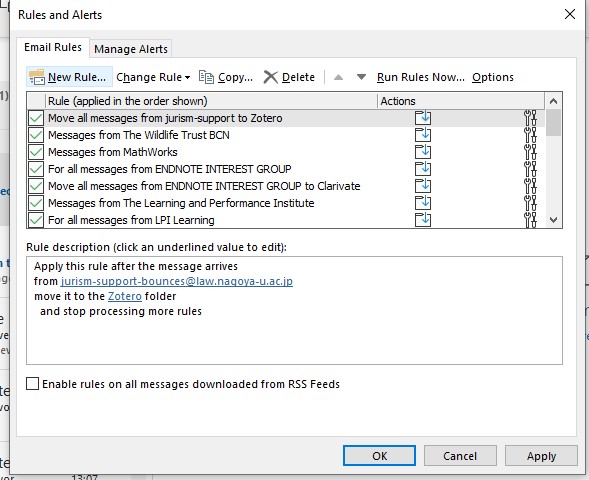Click the Copy documents icon
This screenshot has width=589, height=480.
pyautogui.click(x=206, y=77)
